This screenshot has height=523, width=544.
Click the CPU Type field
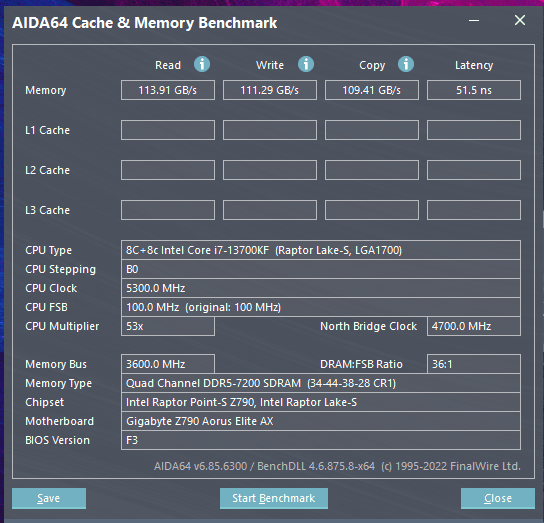321,250
